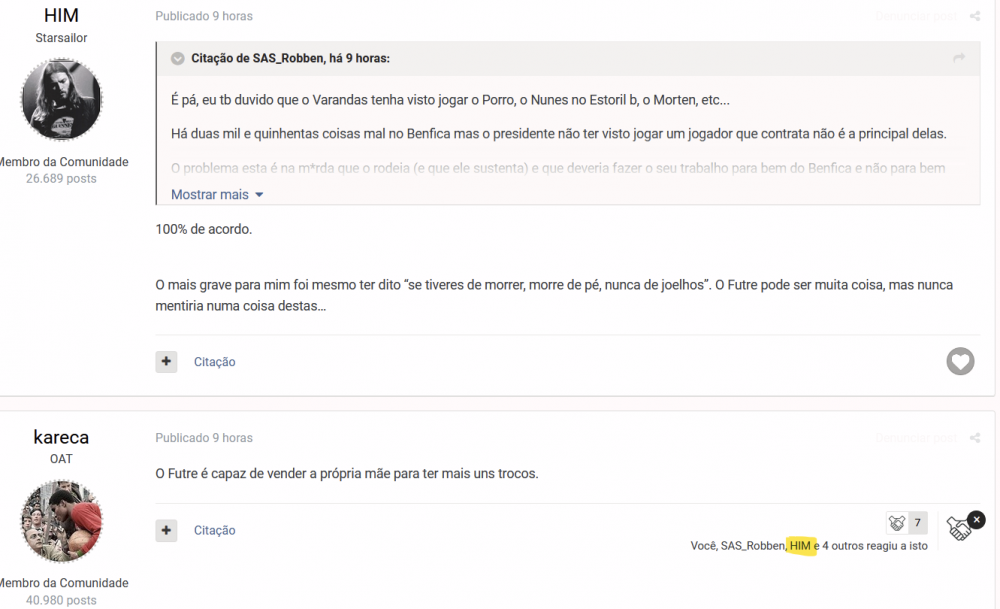
Task: Show the 7 reactions list
Action: click(x=918, y=523)
